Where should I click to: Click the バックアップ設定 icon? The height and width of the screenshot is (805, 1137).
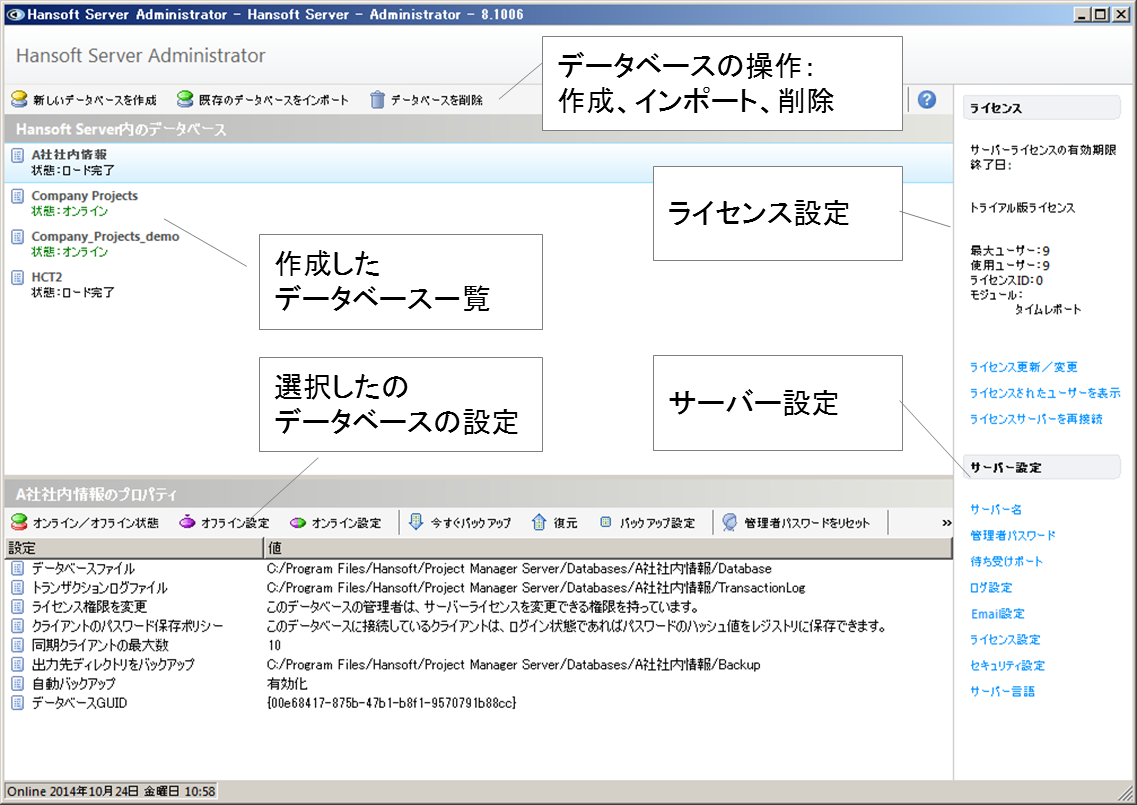605,522
